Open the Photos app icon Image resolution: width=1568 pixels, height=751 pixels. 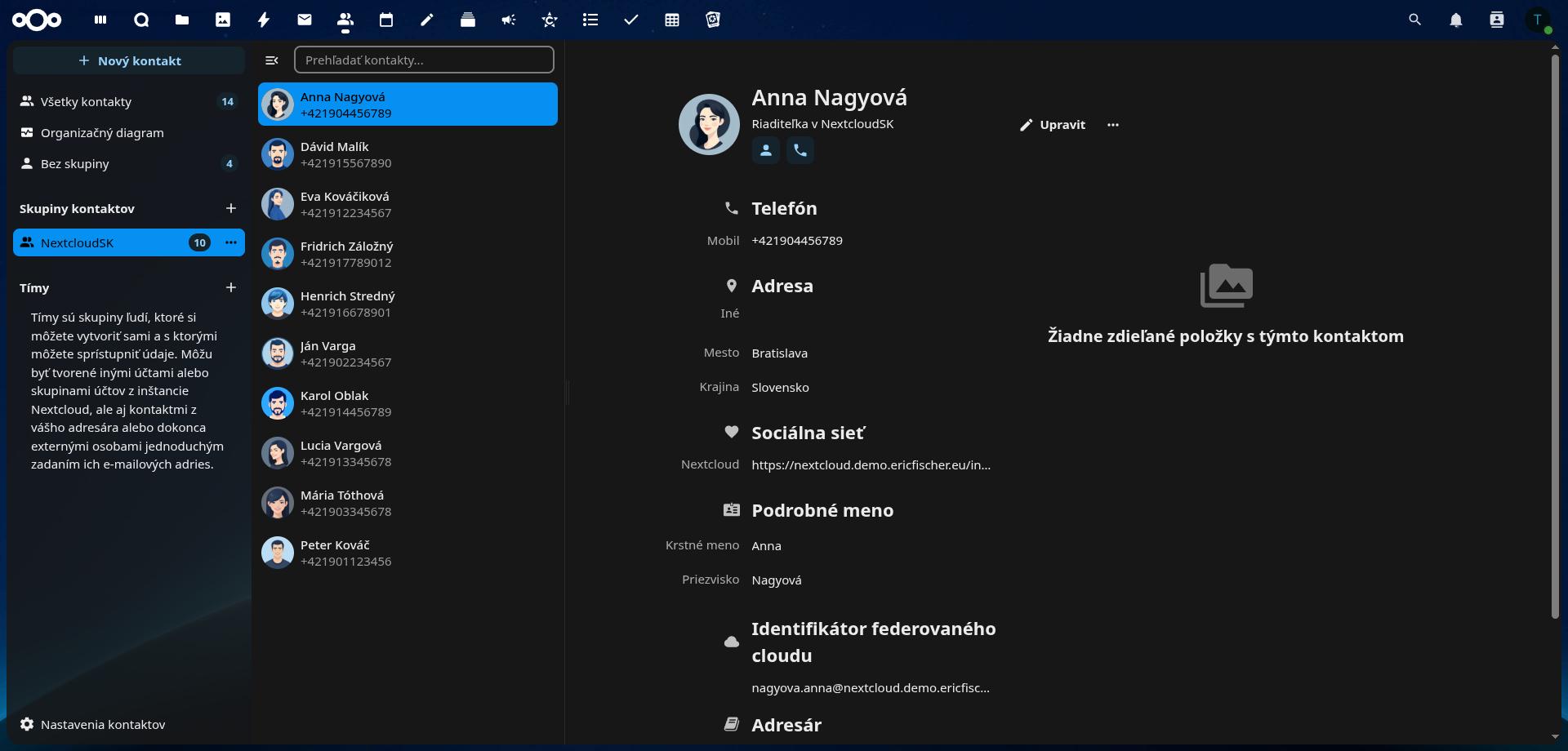pos(222,20)
